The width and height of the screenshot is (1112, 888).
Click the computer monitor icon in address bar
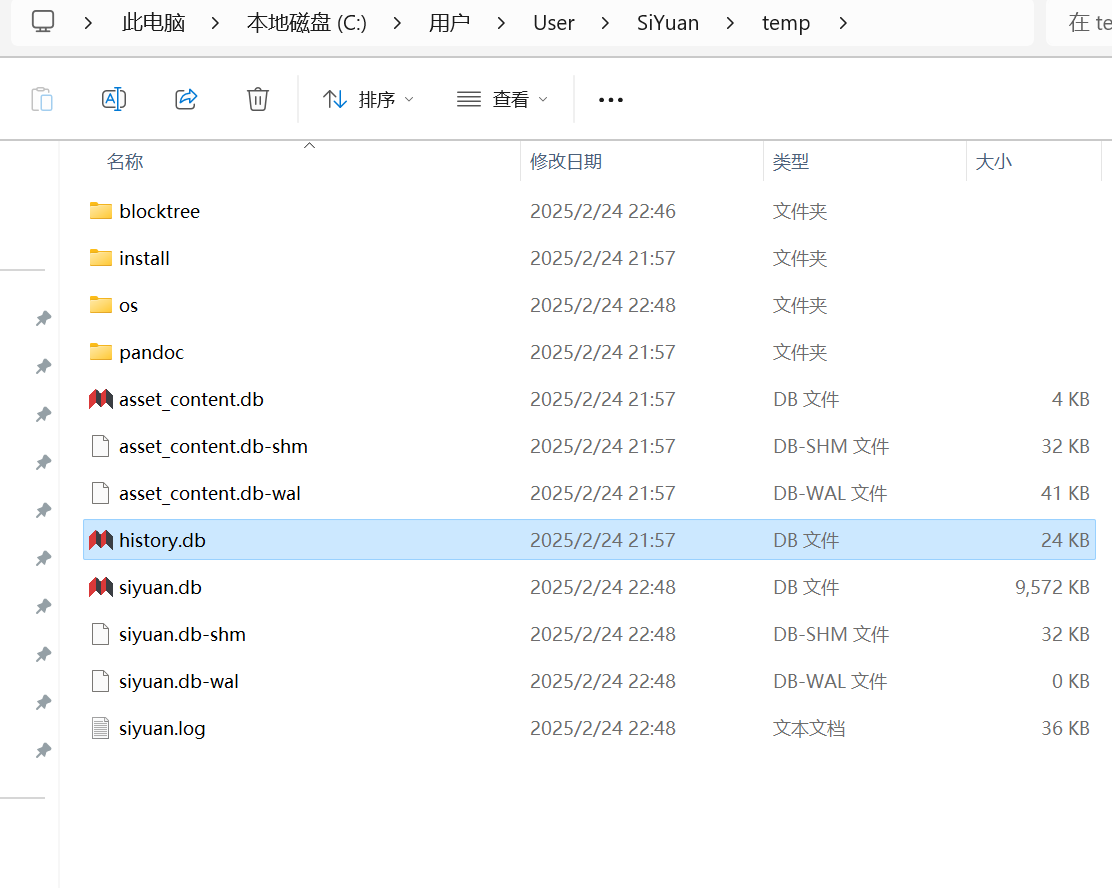click(43, 22)
